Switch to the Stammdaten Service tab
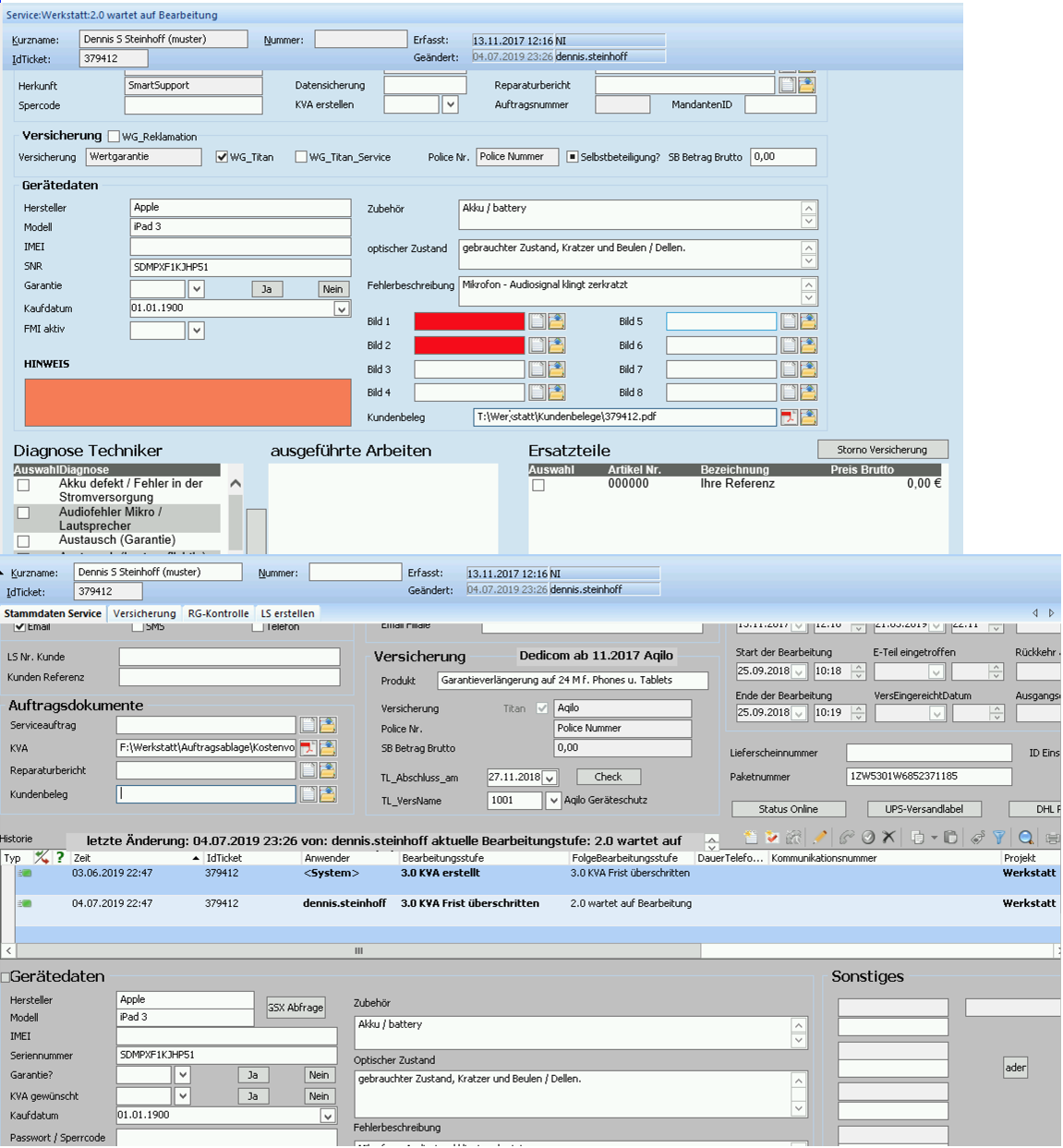Screen dimensions: 1063x1148 (53, 613)
